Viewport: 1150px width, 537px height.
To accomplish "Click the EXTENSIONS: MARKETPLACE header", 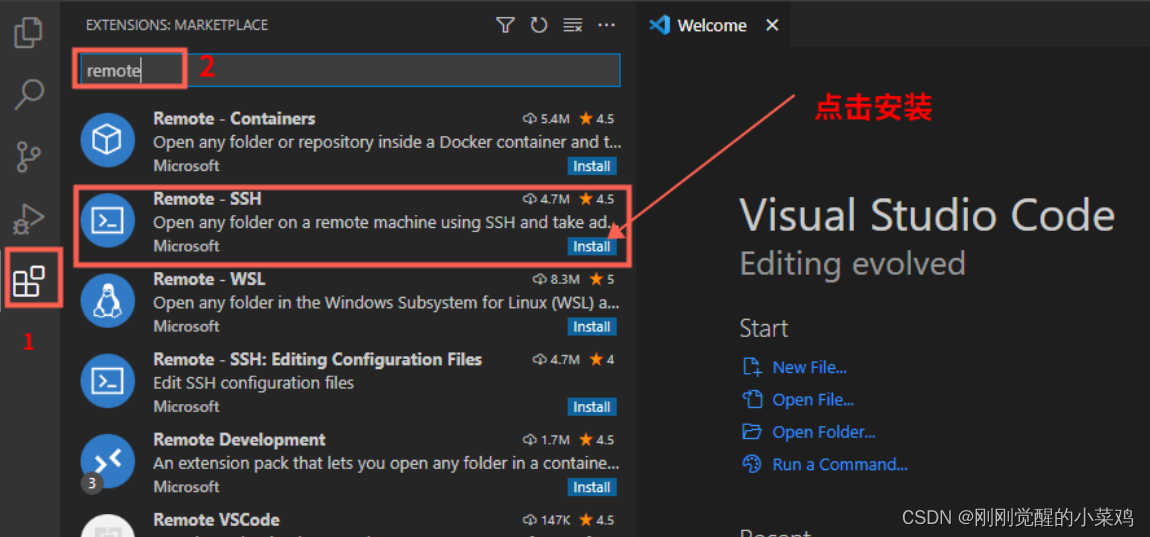I will (177, 26).
